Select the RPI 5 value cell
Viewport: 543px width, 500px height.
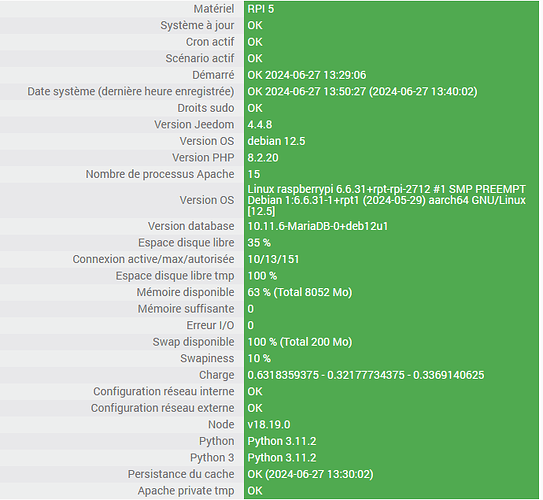pyautogui.click(x=391, y=9)
